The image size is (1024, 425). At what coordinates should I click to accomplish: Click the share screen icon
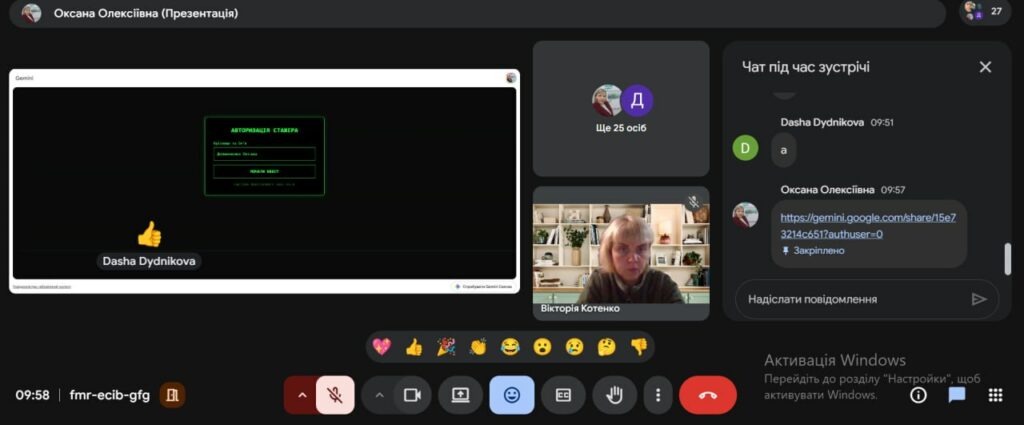tap(460, 395)
